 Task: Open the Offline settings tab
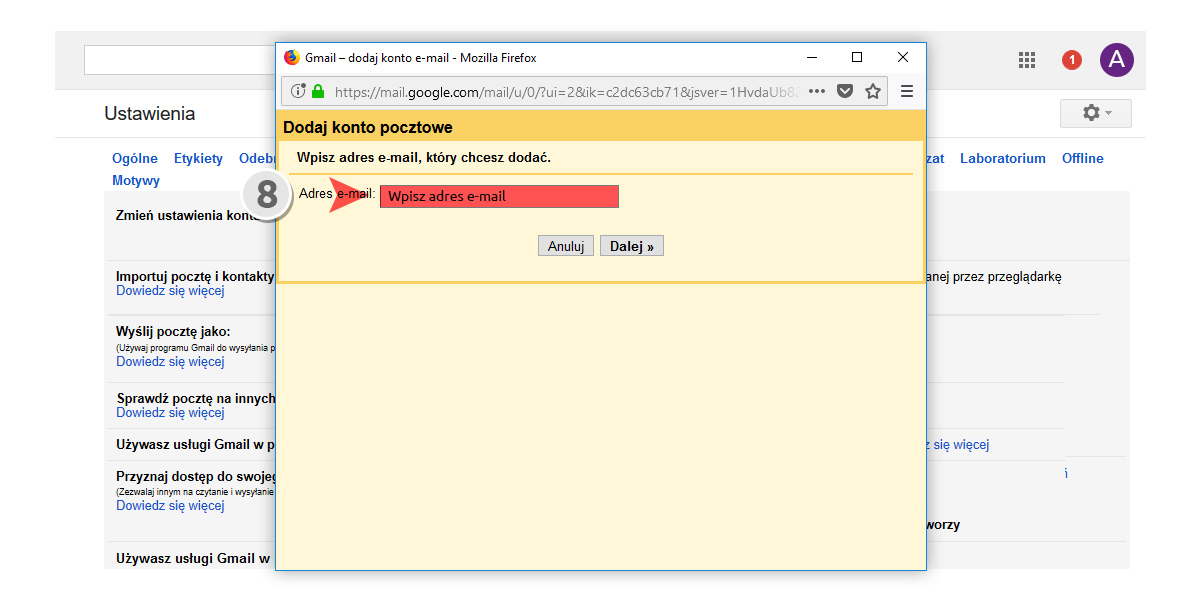point(1083,159)
